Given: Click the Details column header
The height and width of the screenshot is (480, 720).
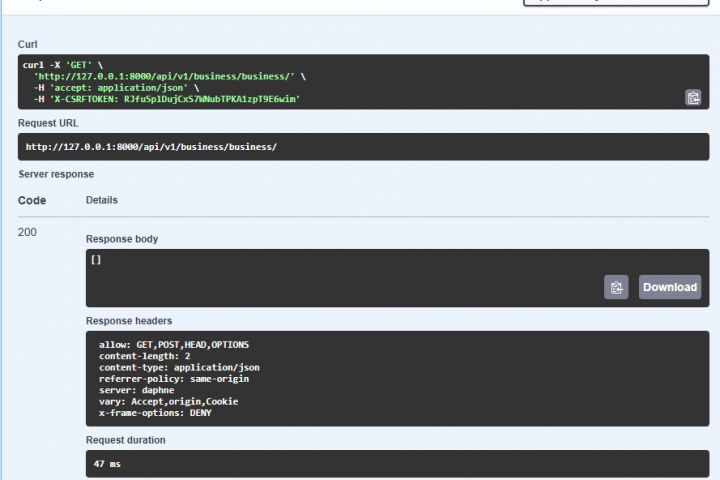Looking at the screenshot, I should click(x=102, y=200).
